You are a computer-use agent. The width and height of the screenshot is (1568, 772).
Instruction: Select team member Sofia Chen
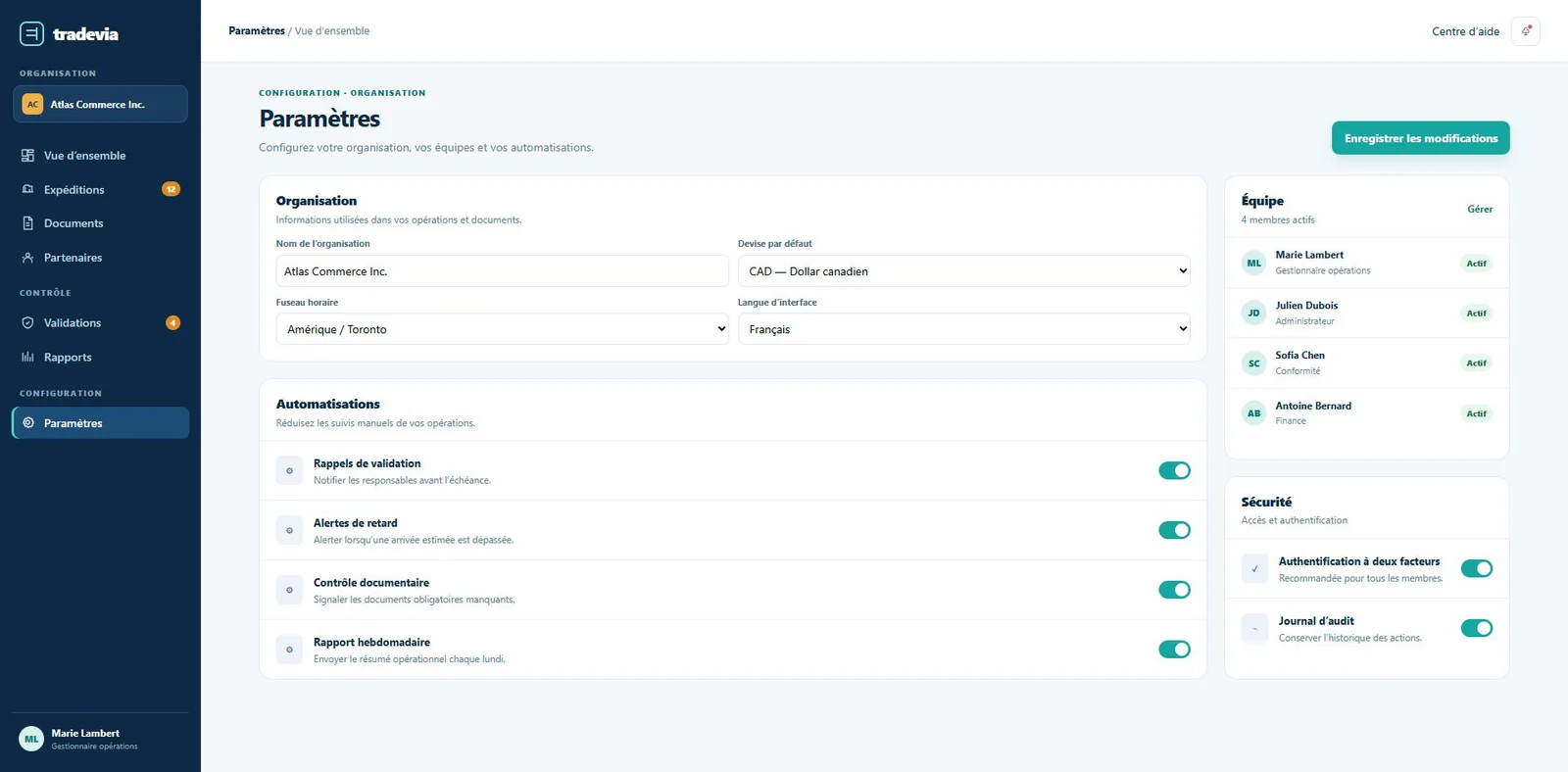1367,362
